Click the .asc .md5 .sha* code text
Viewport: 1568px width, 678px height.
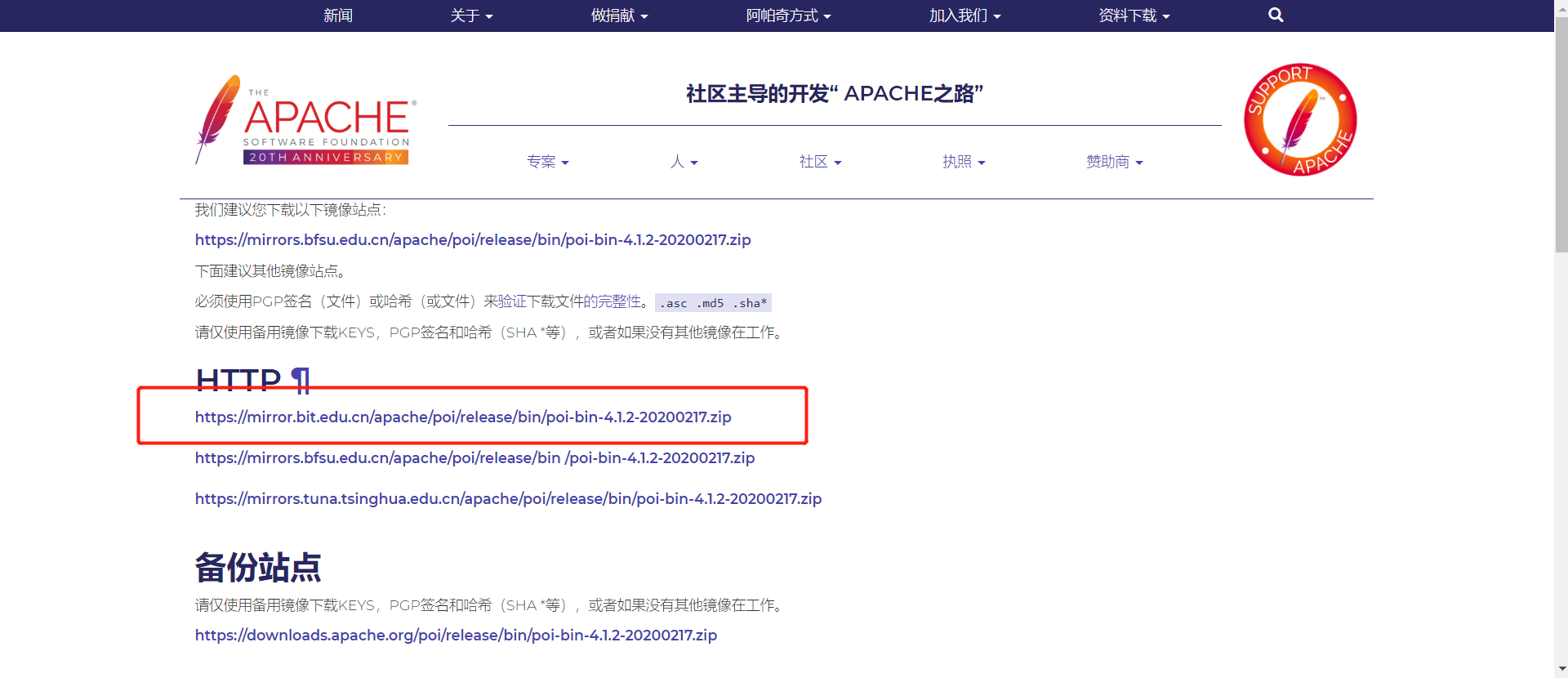(713, 303)
